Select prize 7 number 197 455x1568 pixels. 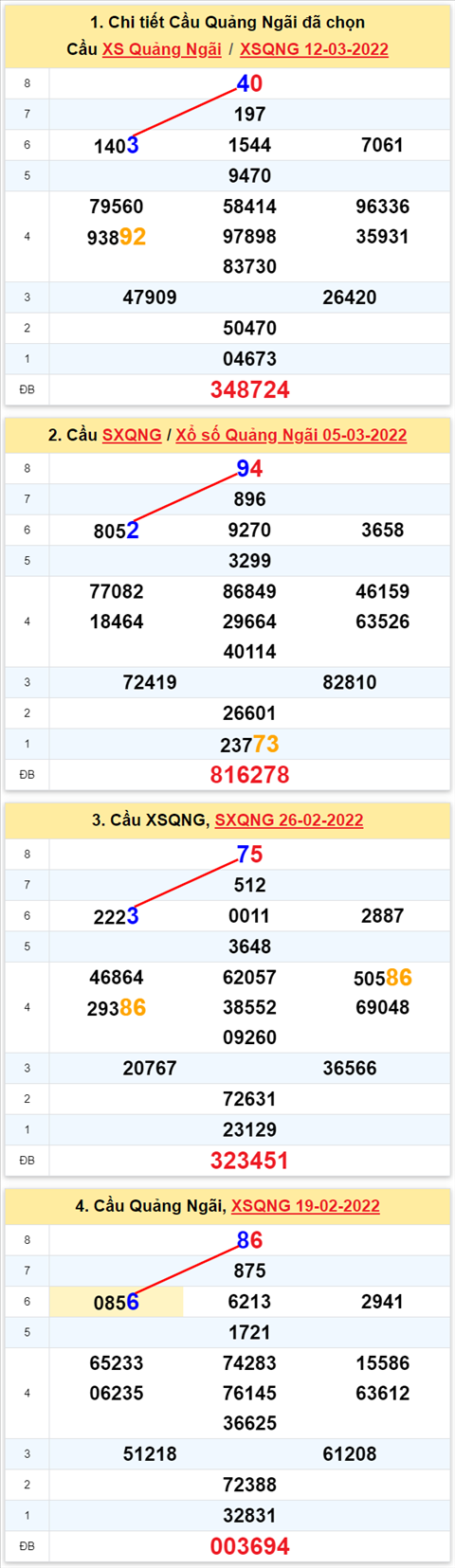click(x=249, y=115)
